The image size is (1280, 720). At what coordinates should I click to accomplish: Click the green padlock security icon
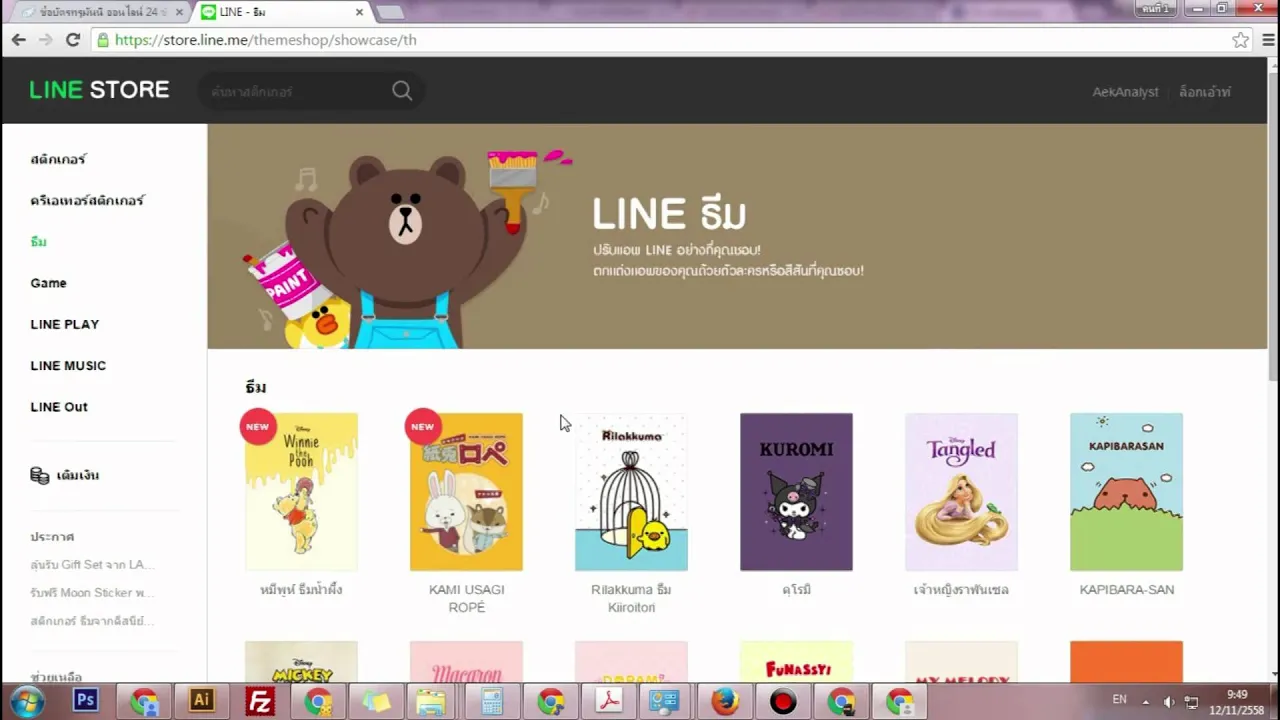(x=102, y=40)
